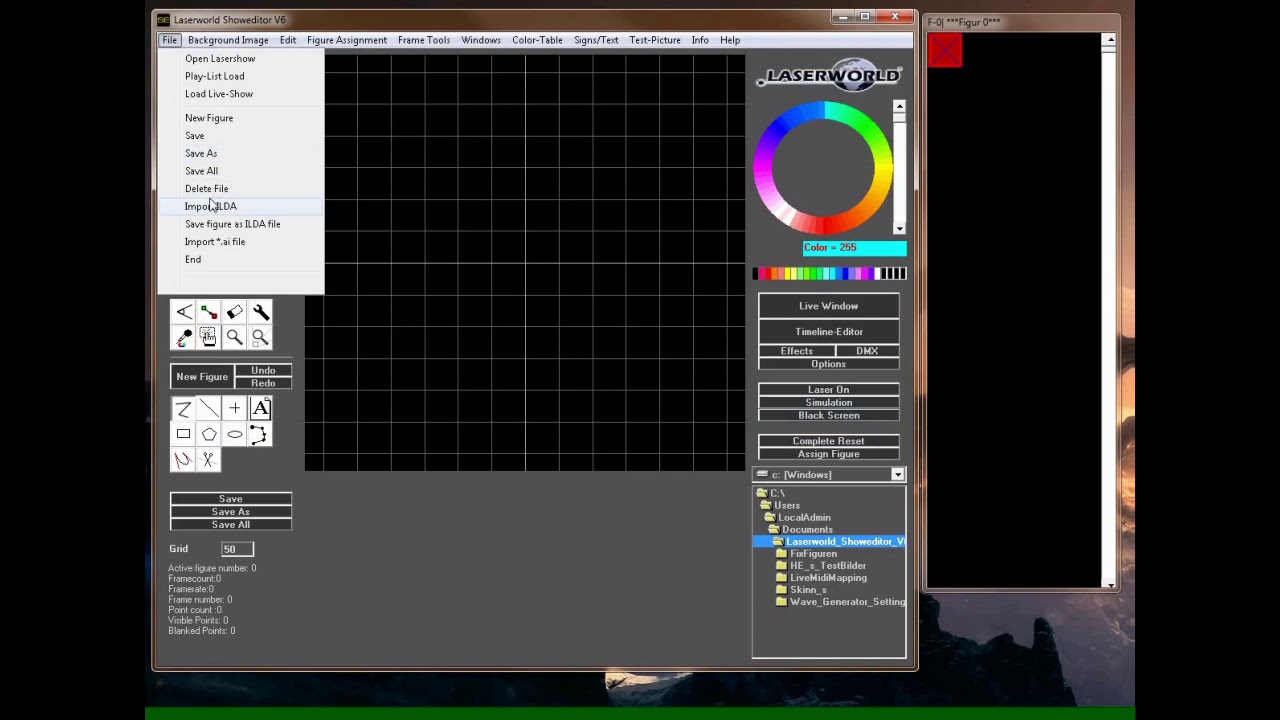1280x720 pixels.
Task: Choose Delete File menu entry
Action: click(206, 189)
